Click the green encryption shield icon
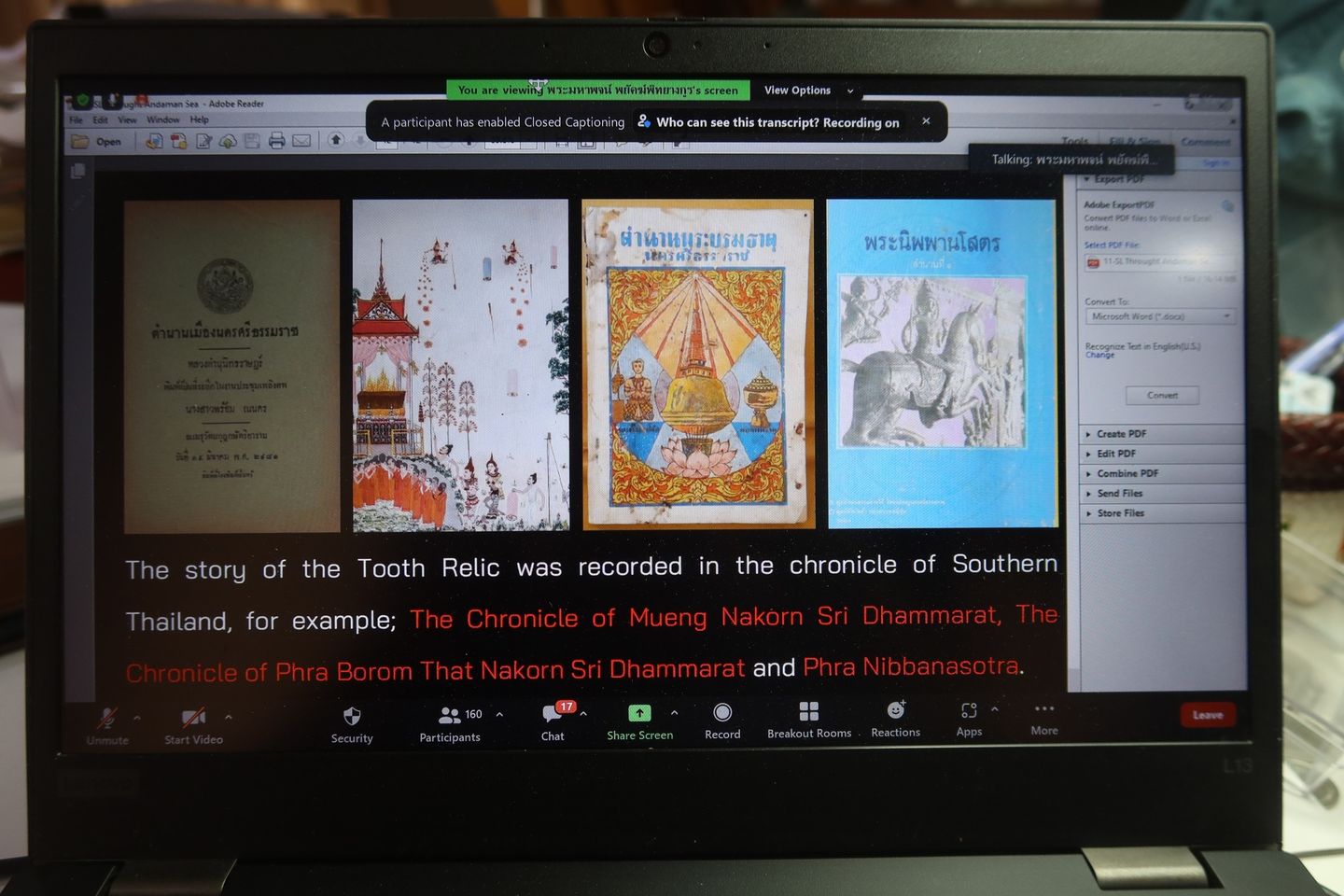This screenshot has height=896, width=1344. pos(82,101)
